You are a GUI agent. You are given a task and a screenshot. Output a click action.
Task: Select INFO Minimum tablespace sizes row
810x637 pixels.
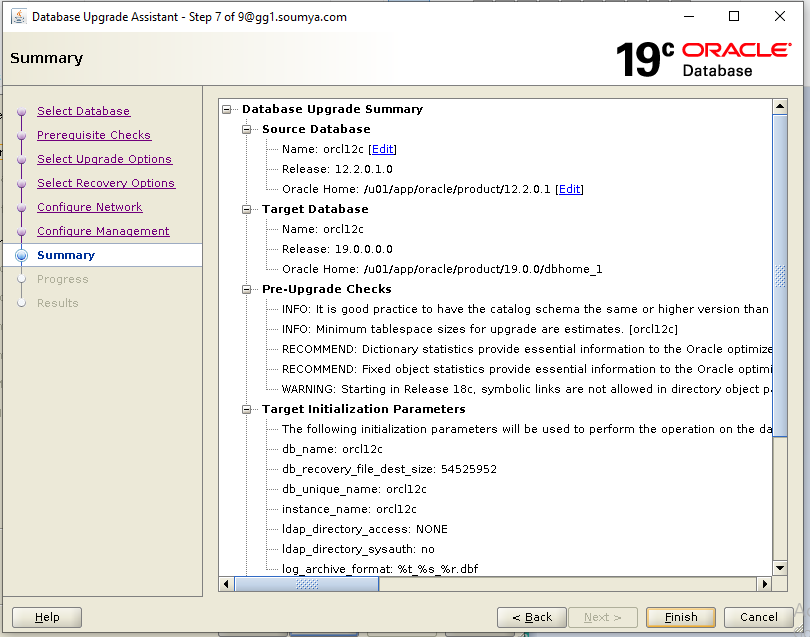(x=479, y=330)
